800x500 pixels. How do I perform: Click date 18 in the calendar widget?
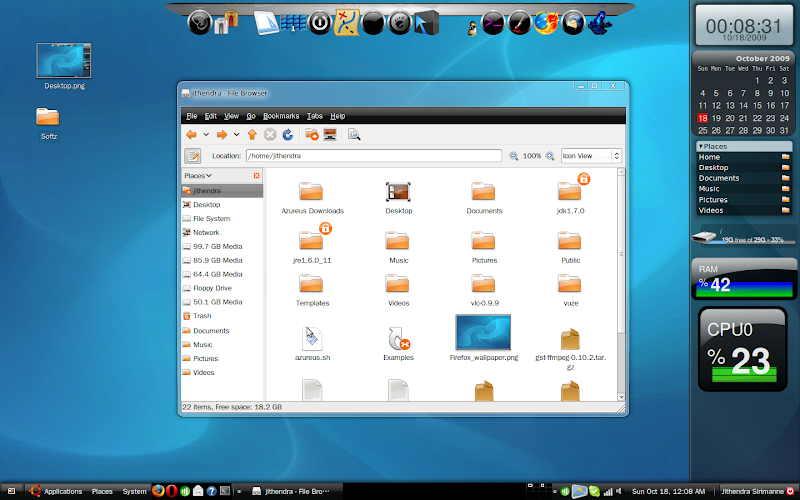(x=703, y=118)
